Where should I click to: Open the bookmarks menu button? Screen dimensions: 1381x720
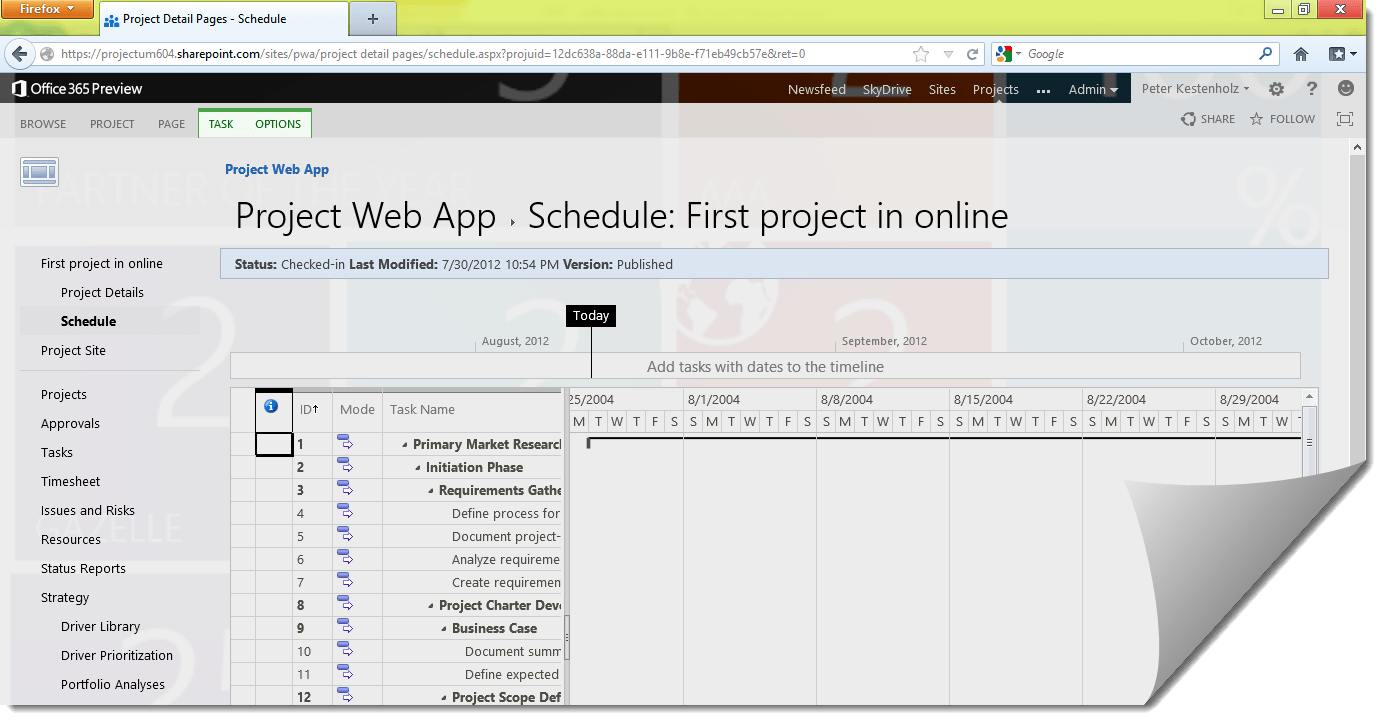pyautogui.click(x=1342, y=54)
